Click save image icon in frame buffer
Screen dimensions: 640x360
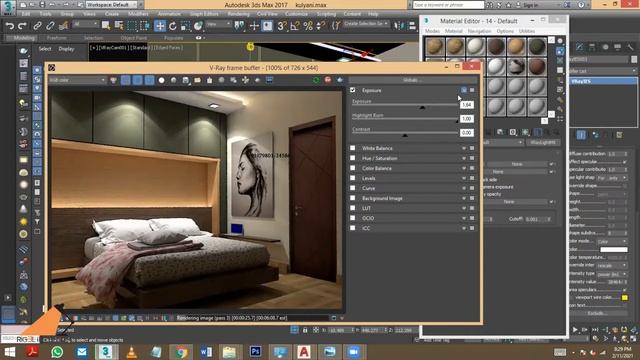pyautogui.click(x=186, y=80)
